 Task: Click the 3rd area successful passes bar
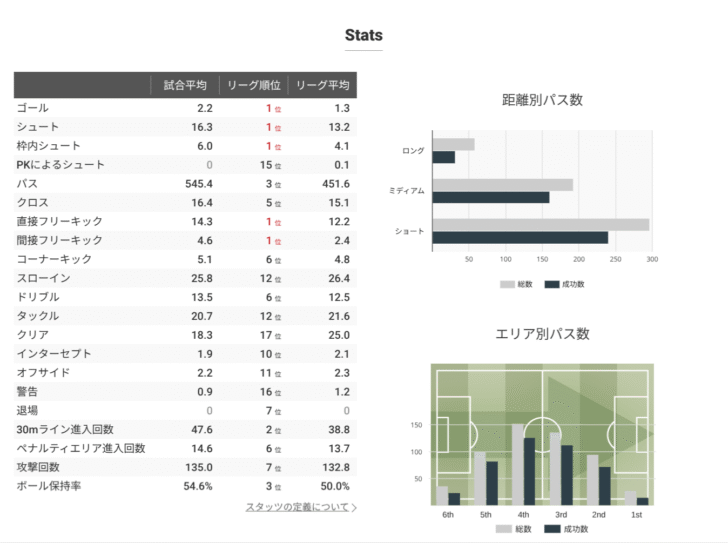(567, 475)
